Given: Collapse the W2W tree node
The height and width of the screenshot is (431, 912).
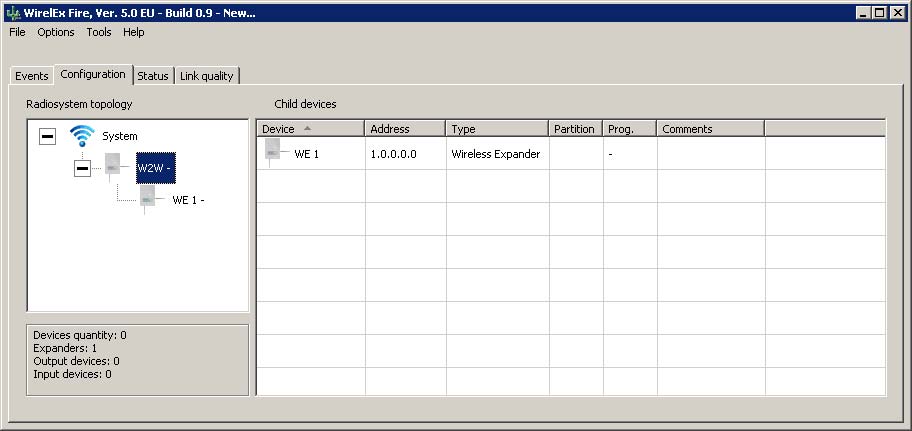Looking at the screenshot, I should pyautogui.click(x=82, y=169).
